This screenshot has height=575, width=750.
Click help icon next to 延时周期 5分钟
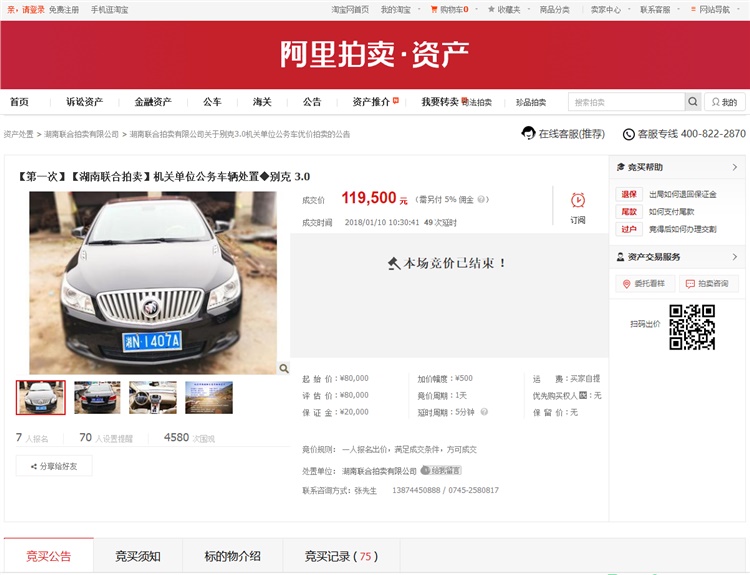[484, 412]
